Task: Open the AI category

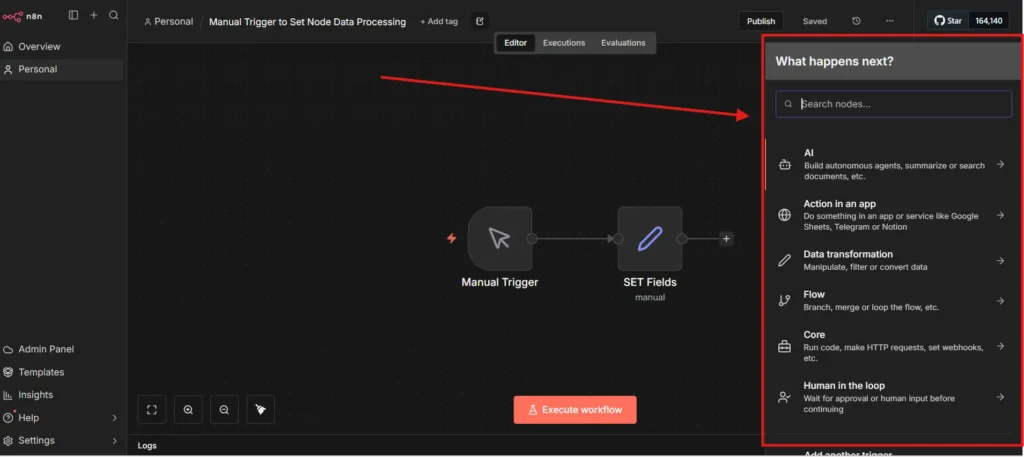Action: (x=893, y=165)
